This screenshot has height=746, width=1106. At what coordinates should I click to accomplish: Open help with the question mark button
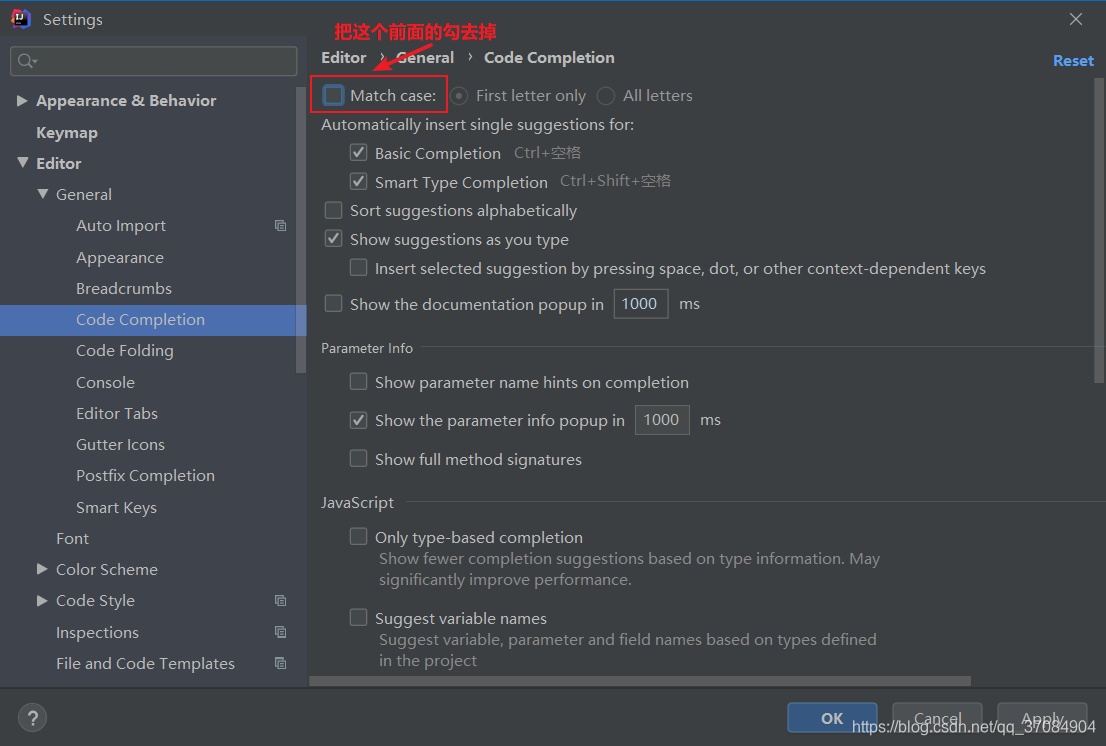click(x=32, y=719)
